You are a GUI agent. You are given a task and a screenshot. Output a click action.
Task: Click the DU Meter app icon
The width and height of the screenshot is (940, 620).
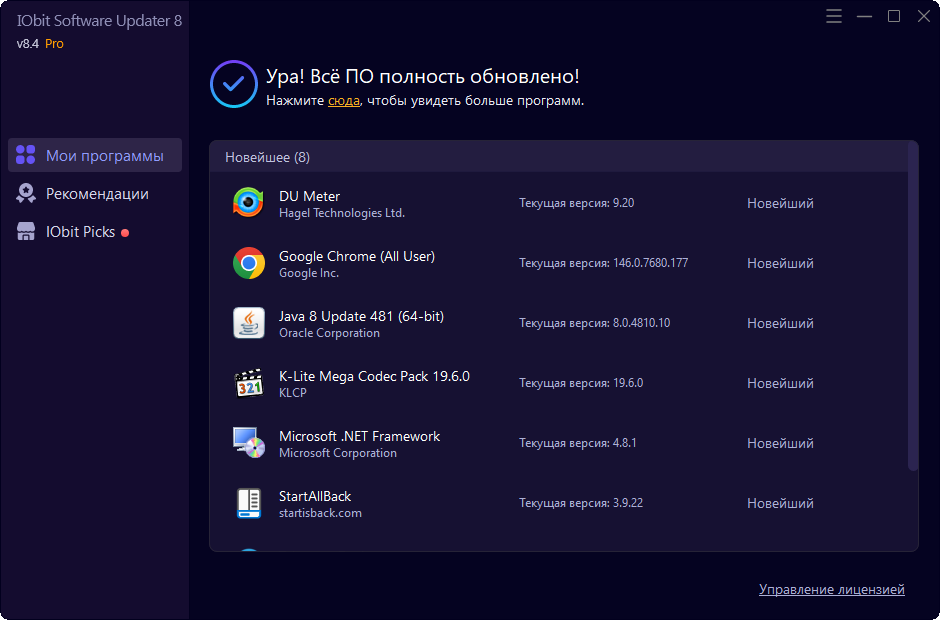click(248, 203)
